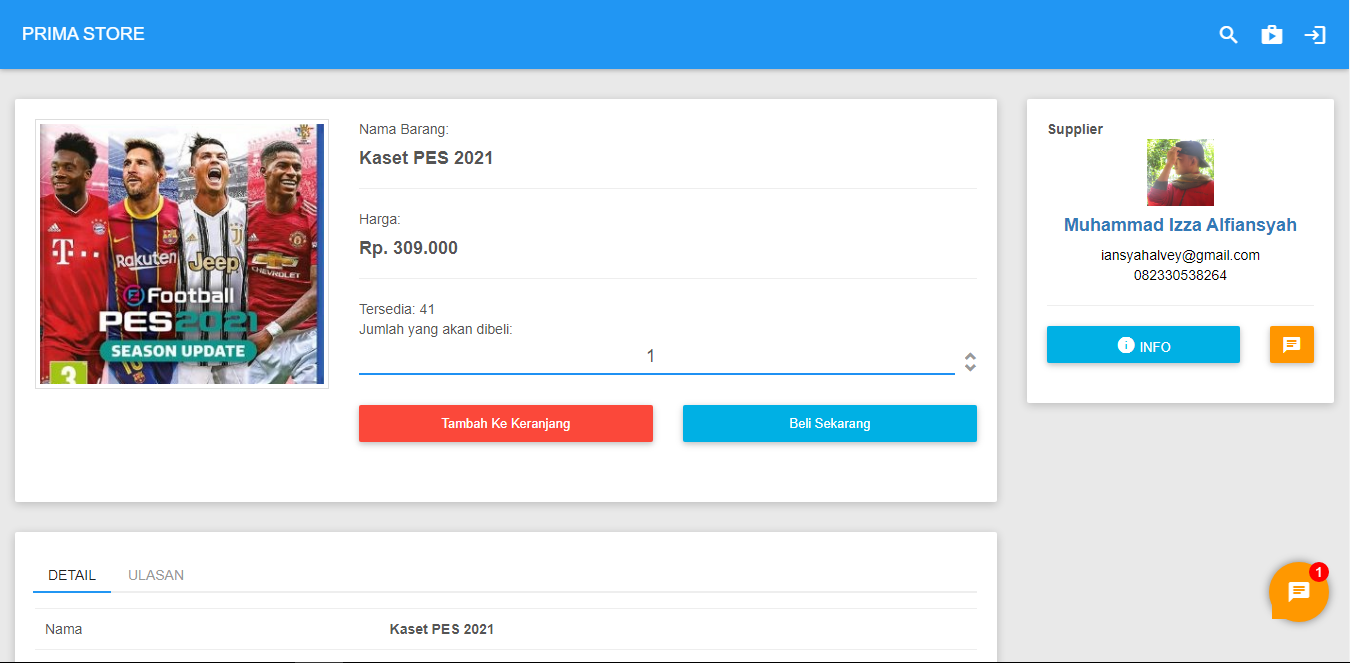Go to PRIMA STORE home title

[x=83, y=34]
